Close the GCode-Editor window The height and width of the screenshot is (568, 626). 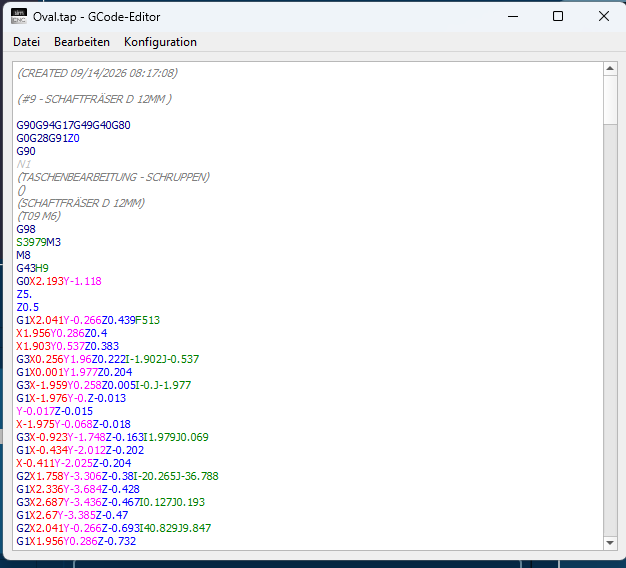[604, 16]
